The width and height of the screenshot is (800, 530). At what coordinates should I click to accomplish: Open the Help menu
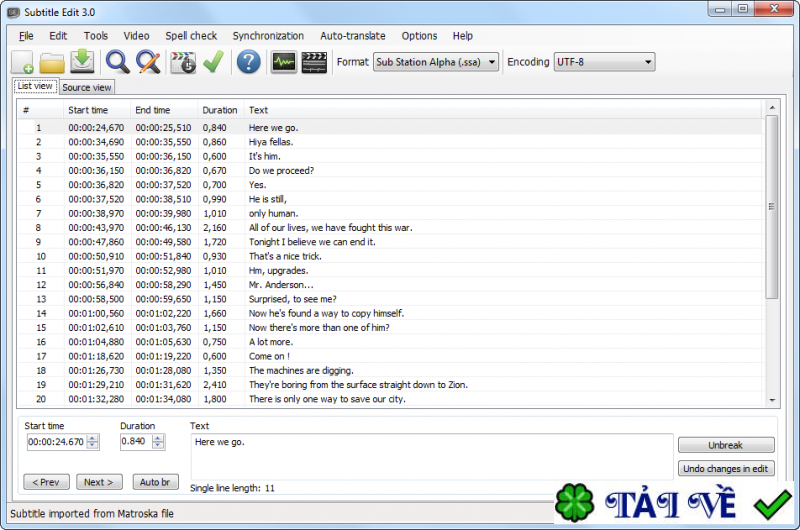(462, 36)
